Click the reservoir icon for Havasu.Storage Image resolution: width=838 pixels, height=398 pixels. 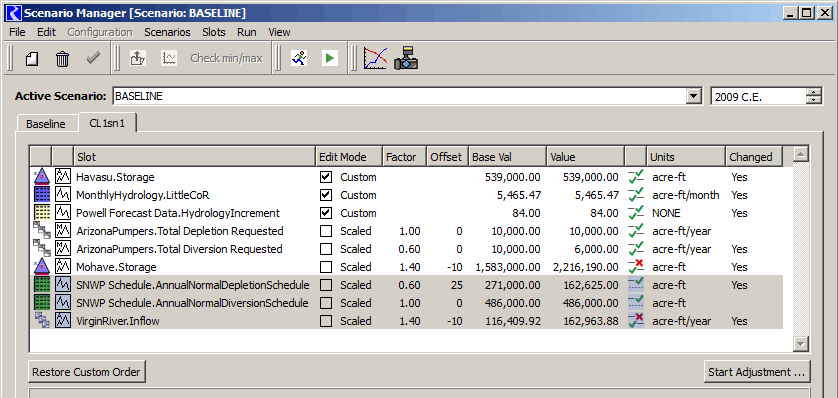[x=41, y=176]
